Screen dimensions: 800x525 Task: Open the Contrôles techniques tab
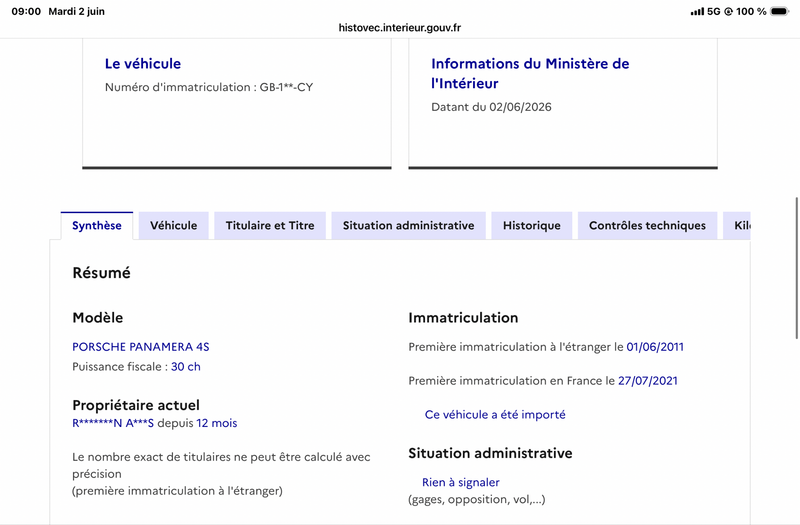tap(647, 226)
